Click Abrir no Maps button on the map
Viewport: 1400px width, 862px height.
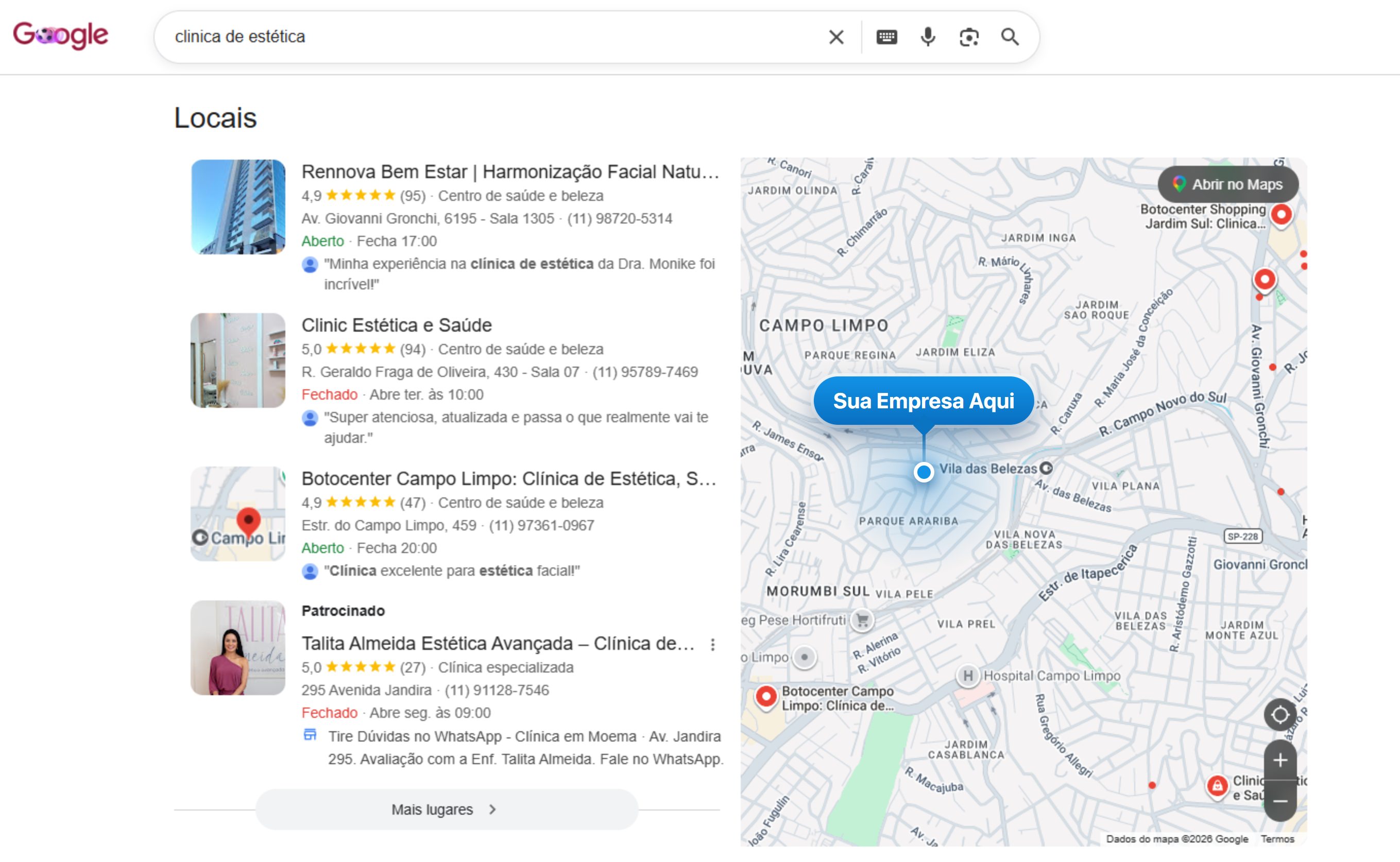pyautogui.click(x=1228, y=184)
